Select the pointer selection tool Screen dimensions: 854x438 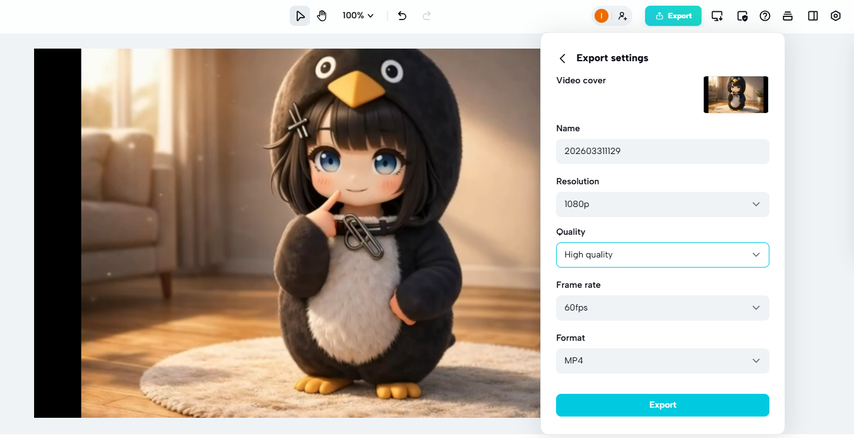coord(300,16)
